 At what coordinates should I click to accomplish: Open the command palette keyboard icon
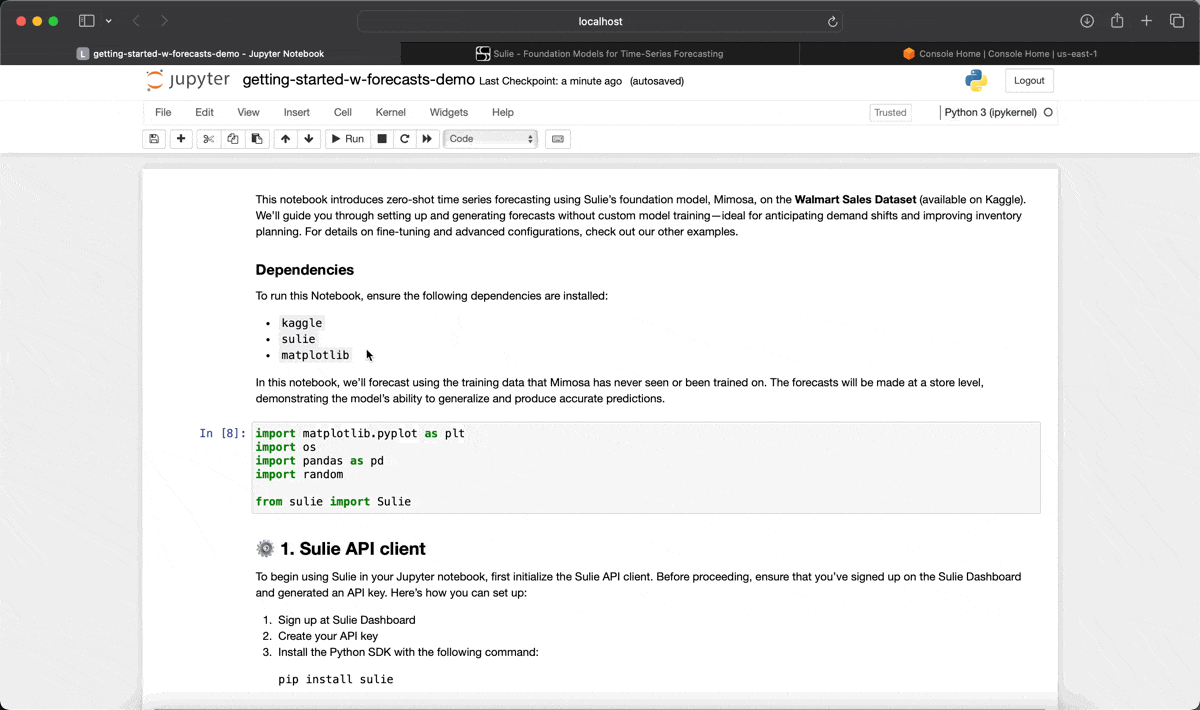pyautogui.click(x=558, y=139)
